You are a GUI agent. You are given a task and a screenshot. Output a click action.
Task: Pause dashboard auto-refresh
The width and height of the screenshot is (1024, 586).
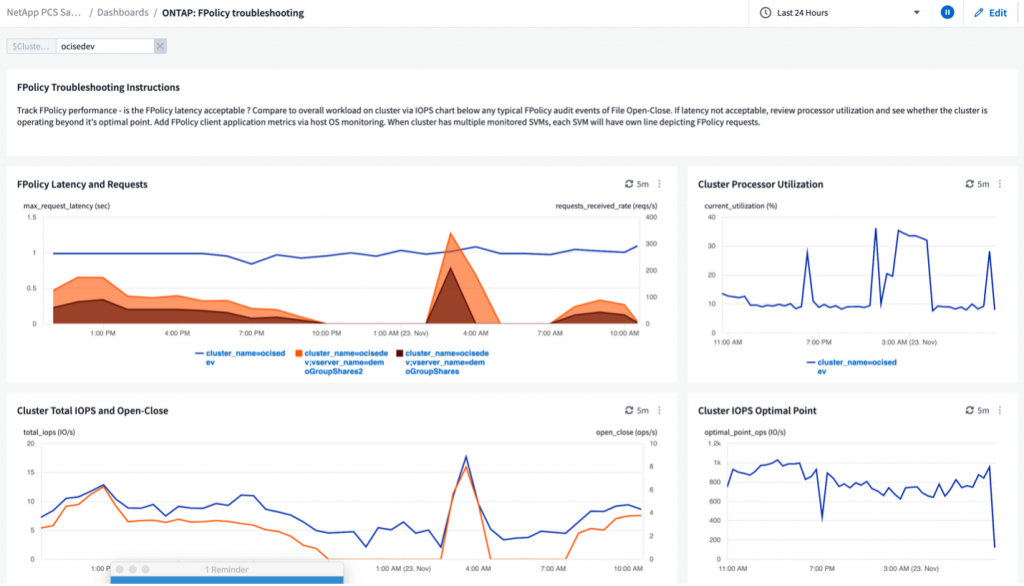pyautogui.click(x=947, y=13)
